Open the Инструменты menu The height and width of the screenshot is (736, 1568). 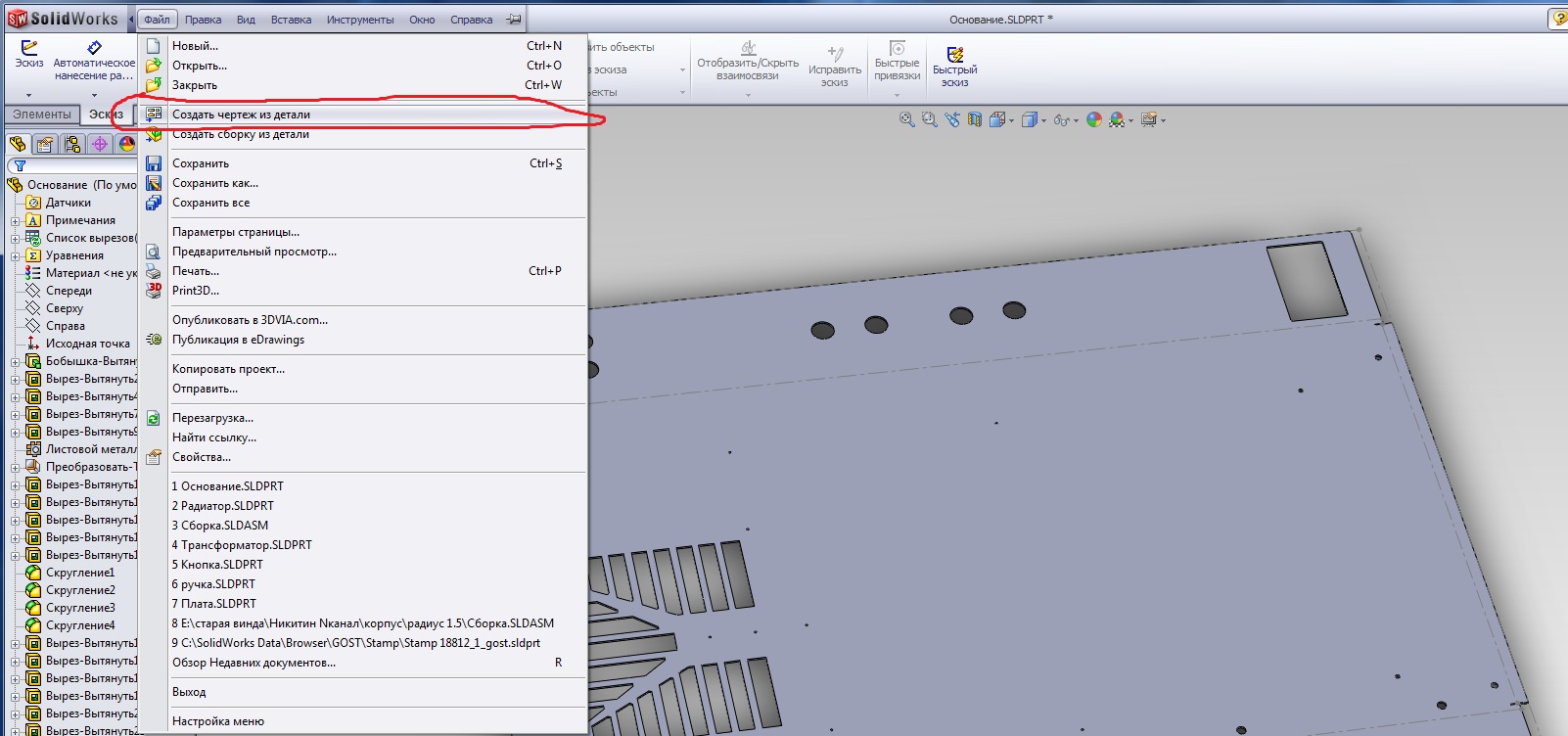360,20
